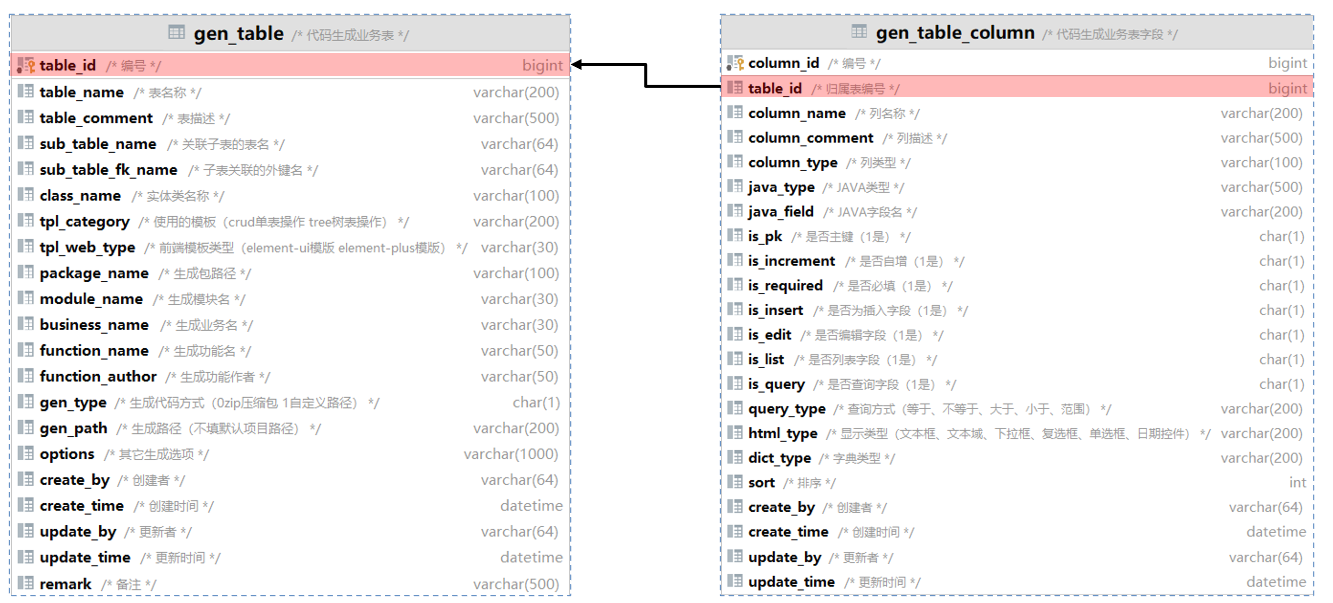The image size is (1333, 603).
Task: Click the gen_table_column header table icon
Action: (859, 32)
